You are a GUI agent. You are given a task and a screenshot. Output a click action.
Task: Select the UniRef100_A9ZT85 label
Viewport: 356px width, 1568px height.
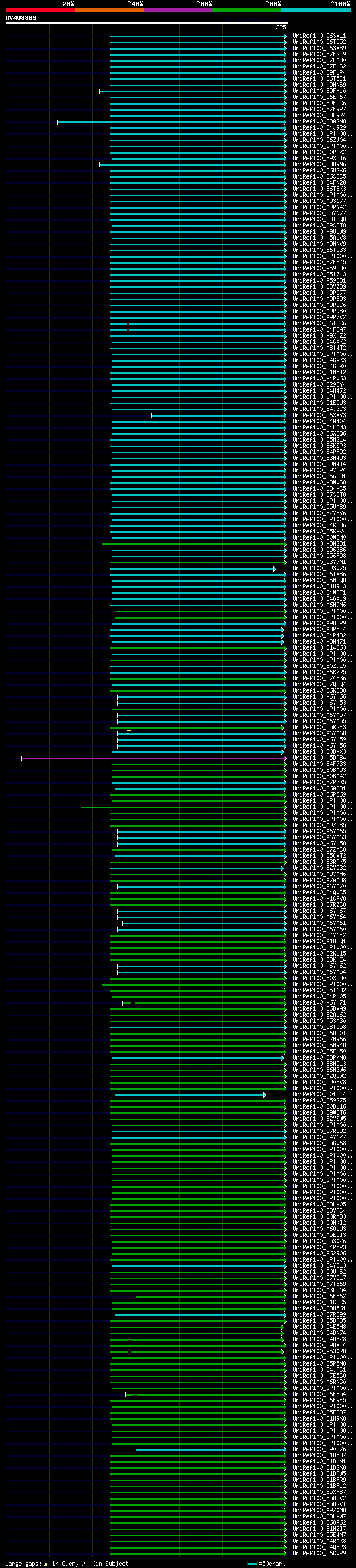[319, 825]
